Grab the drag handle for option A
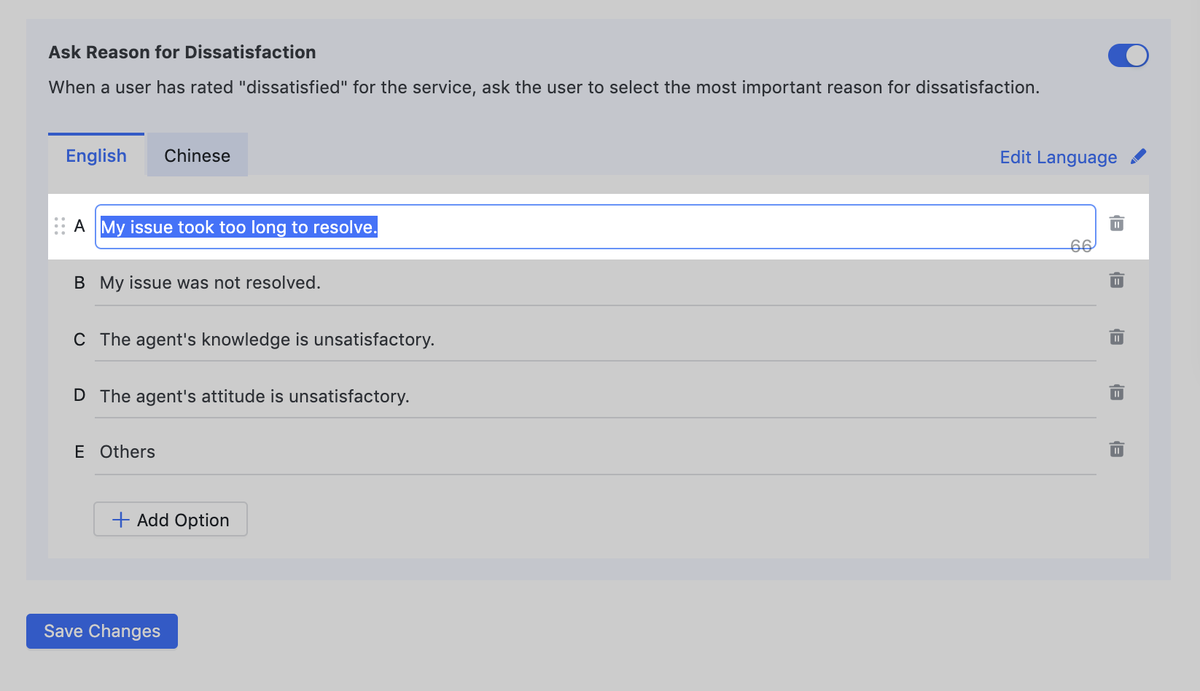 pos(59,226)
